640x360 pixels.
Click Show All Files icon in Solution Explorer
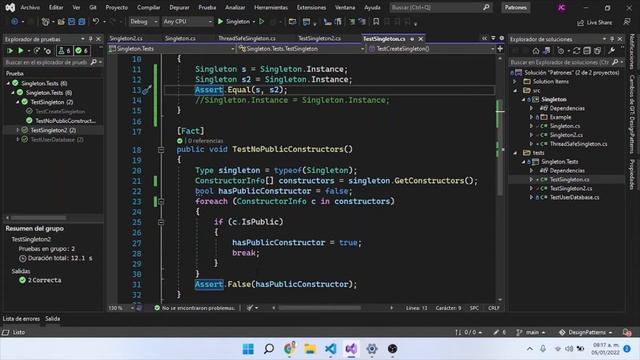pyautogui.click(x=598, y=51)
